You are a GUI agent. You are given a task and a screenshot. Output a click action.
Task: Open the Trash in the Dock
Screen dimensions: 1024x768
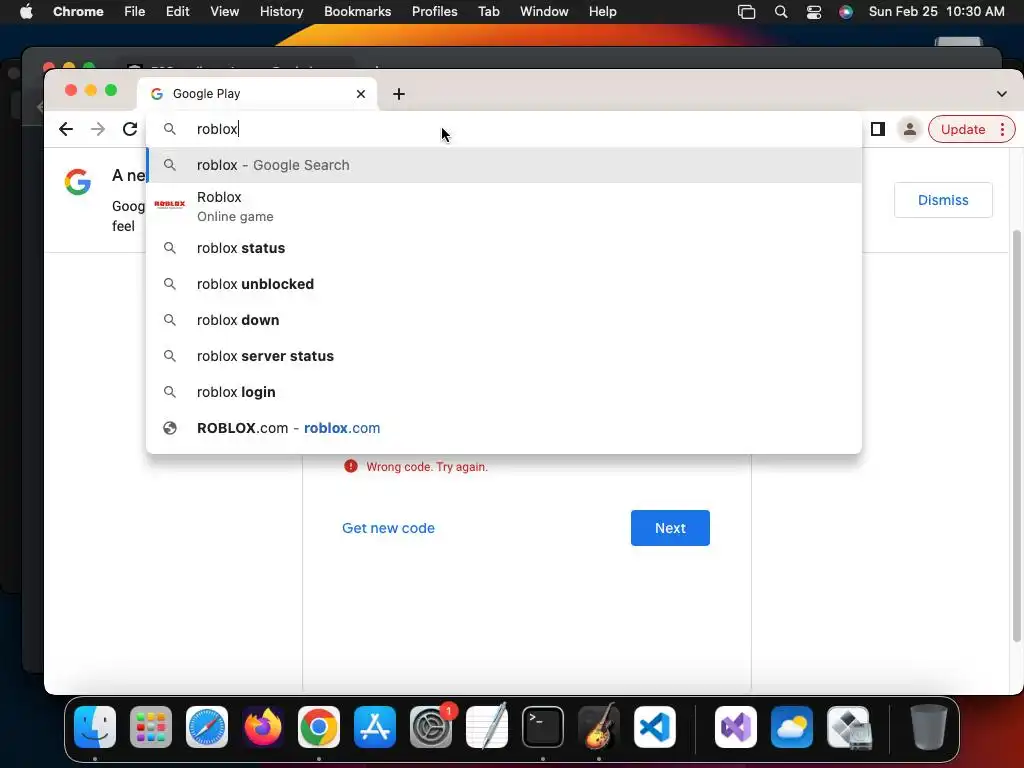click(929, 727)
